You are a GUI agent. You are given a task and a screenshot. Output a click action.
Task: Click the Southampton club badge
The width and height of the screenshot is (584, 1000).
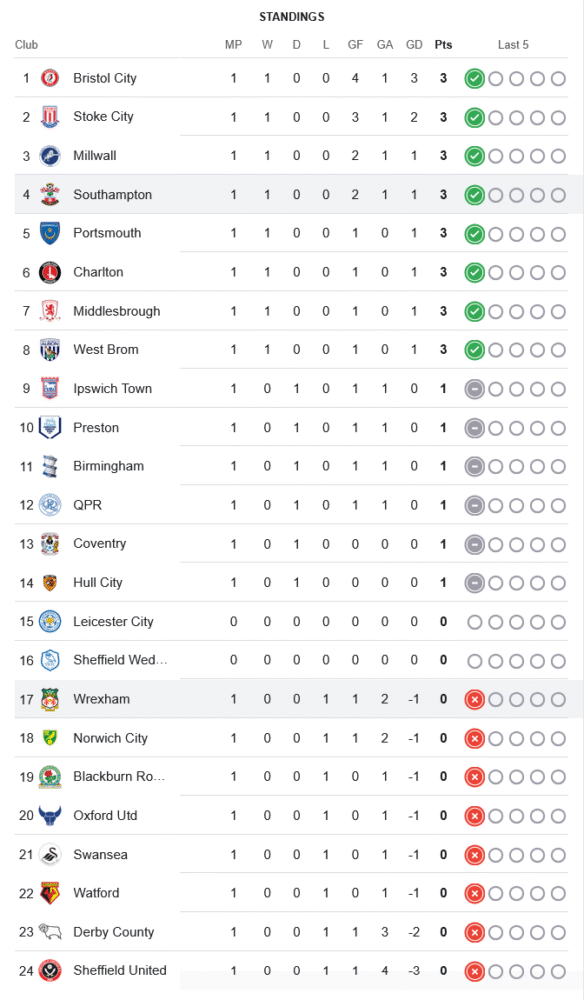click(x=50, y=195)
